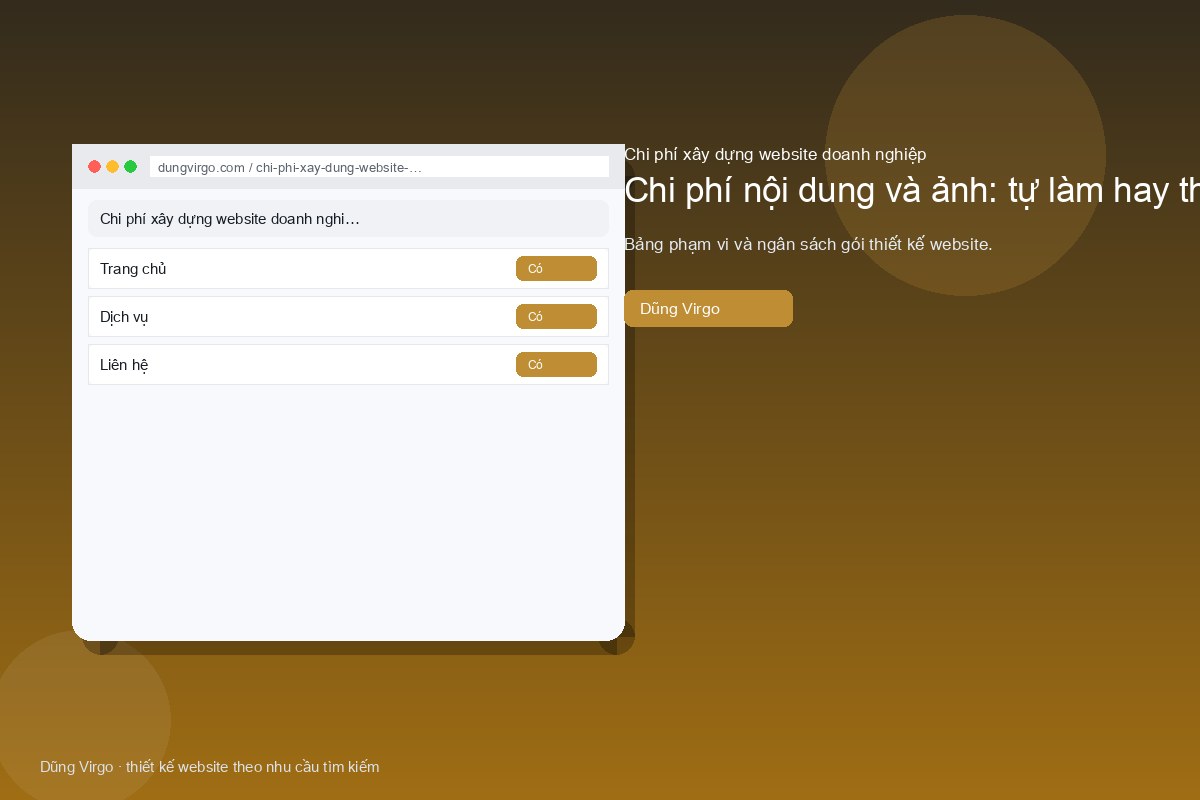Image resolution: width=1200 pixels, height=800 pixels.
Task: Click the green maximize dot in mock browser
Action: coord(131,167)
